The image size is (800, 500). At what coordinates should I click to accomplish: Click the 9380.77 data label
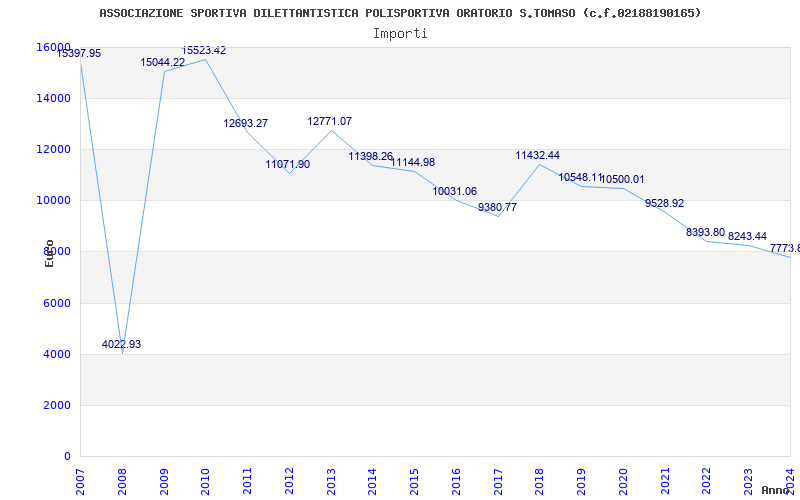[497, 208]
